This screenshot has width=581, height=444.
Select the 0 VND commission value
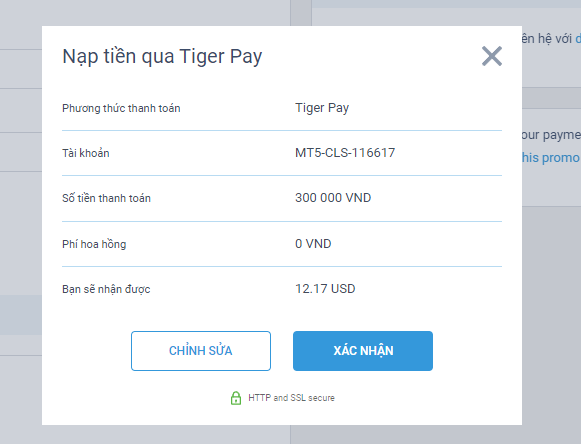coord(313,244)
